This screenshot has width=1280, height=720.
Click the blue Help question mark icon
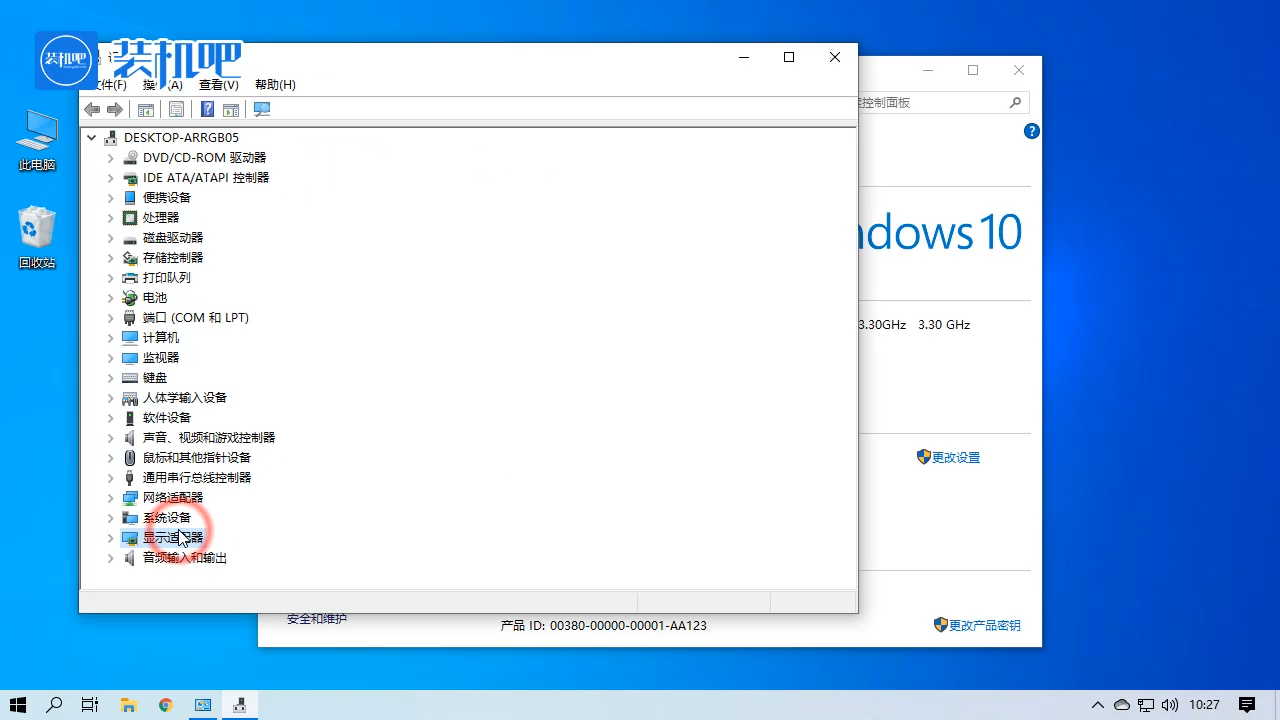coord(208,109)
